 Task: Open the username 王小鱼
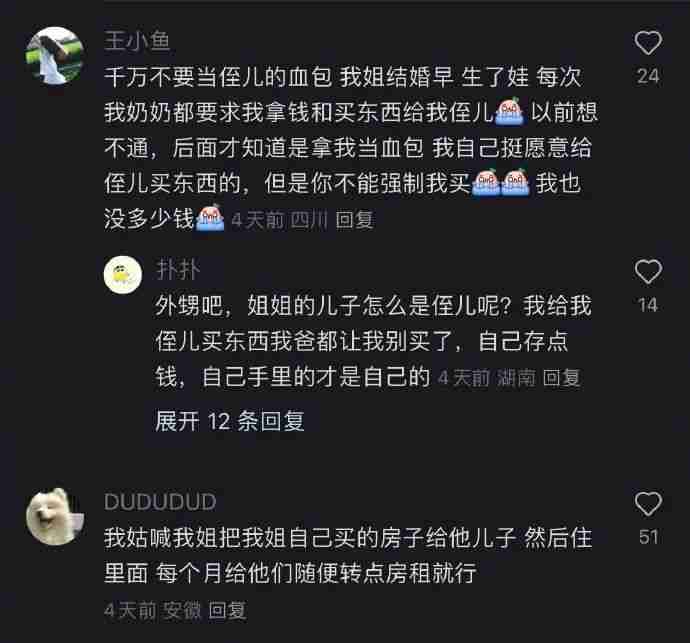137,41
